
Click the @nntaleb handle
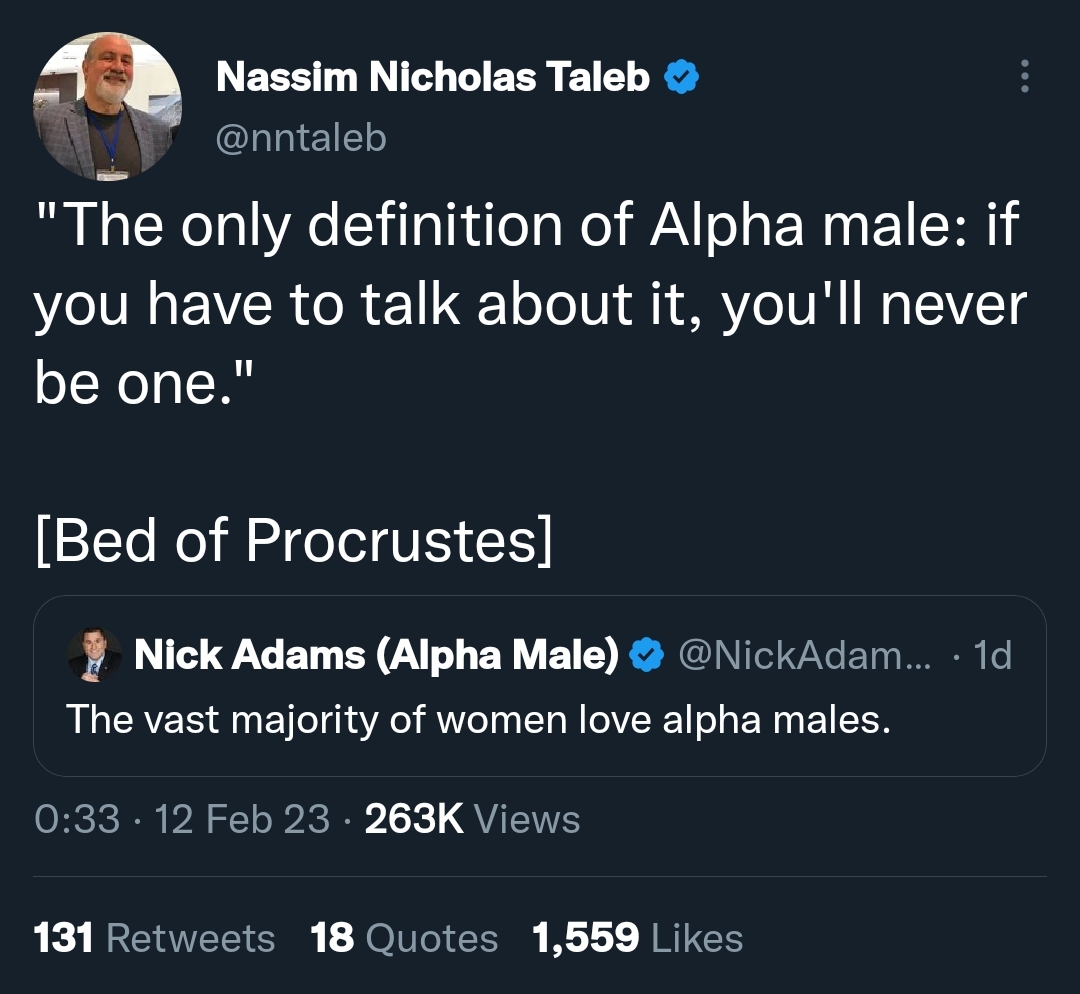[301, 137]
